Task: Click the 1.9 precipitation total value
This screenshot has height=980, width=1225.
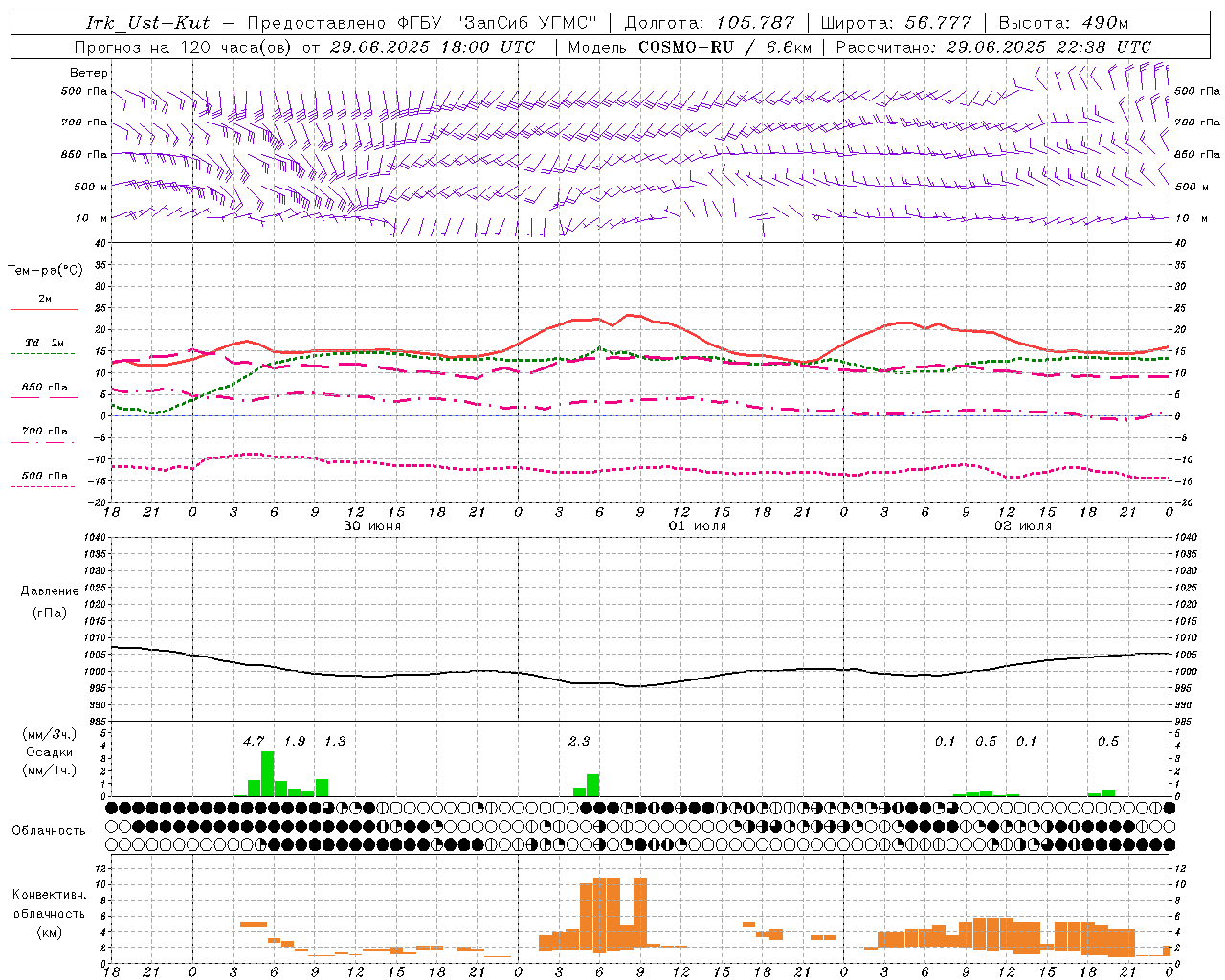Action: 295,741
